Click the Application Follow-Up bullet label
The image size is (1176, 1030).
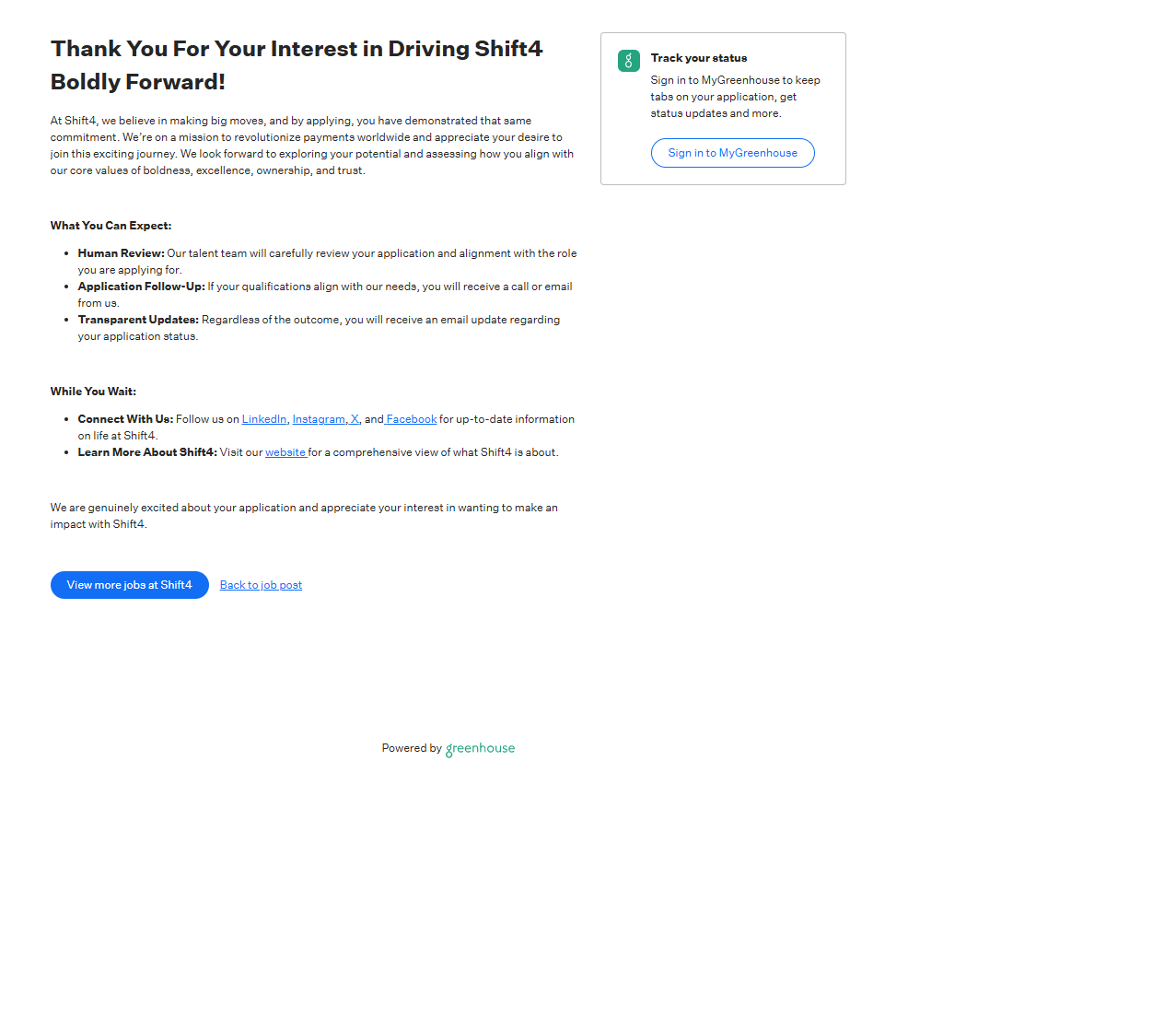click(x=141, y=287)
